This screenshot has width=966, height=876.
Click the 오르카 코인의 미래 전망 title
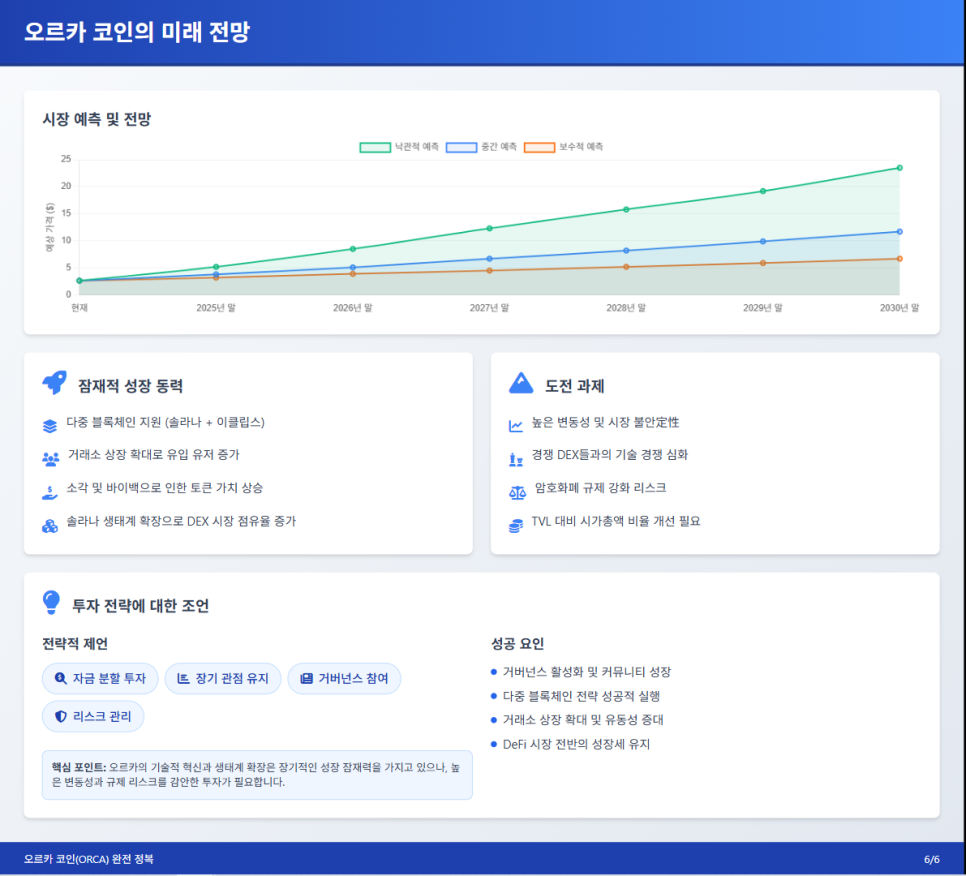[x=137, y=32]
